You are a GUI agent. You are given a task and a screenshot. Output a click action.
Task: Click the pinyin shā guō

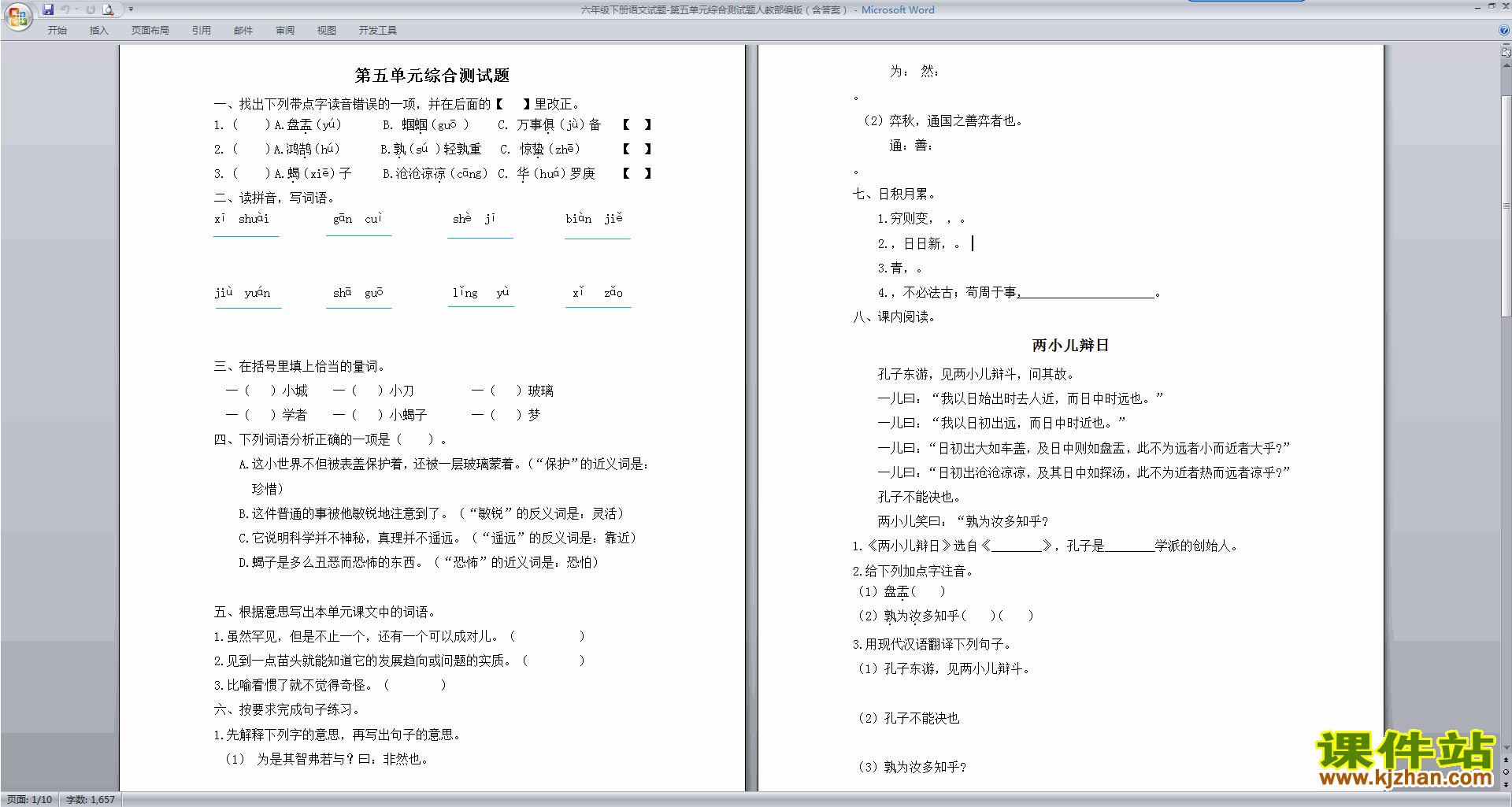(x=358, y=293)
